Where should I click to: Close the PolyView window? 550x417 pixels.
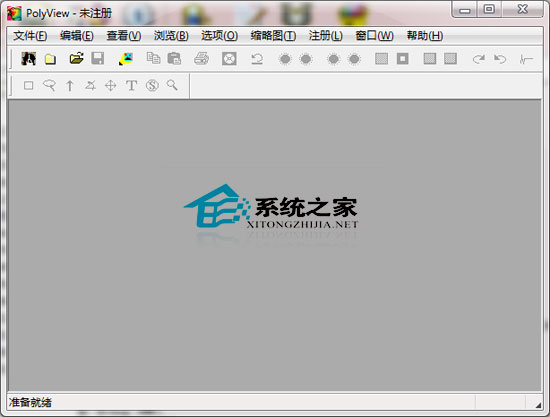[523, 9]
